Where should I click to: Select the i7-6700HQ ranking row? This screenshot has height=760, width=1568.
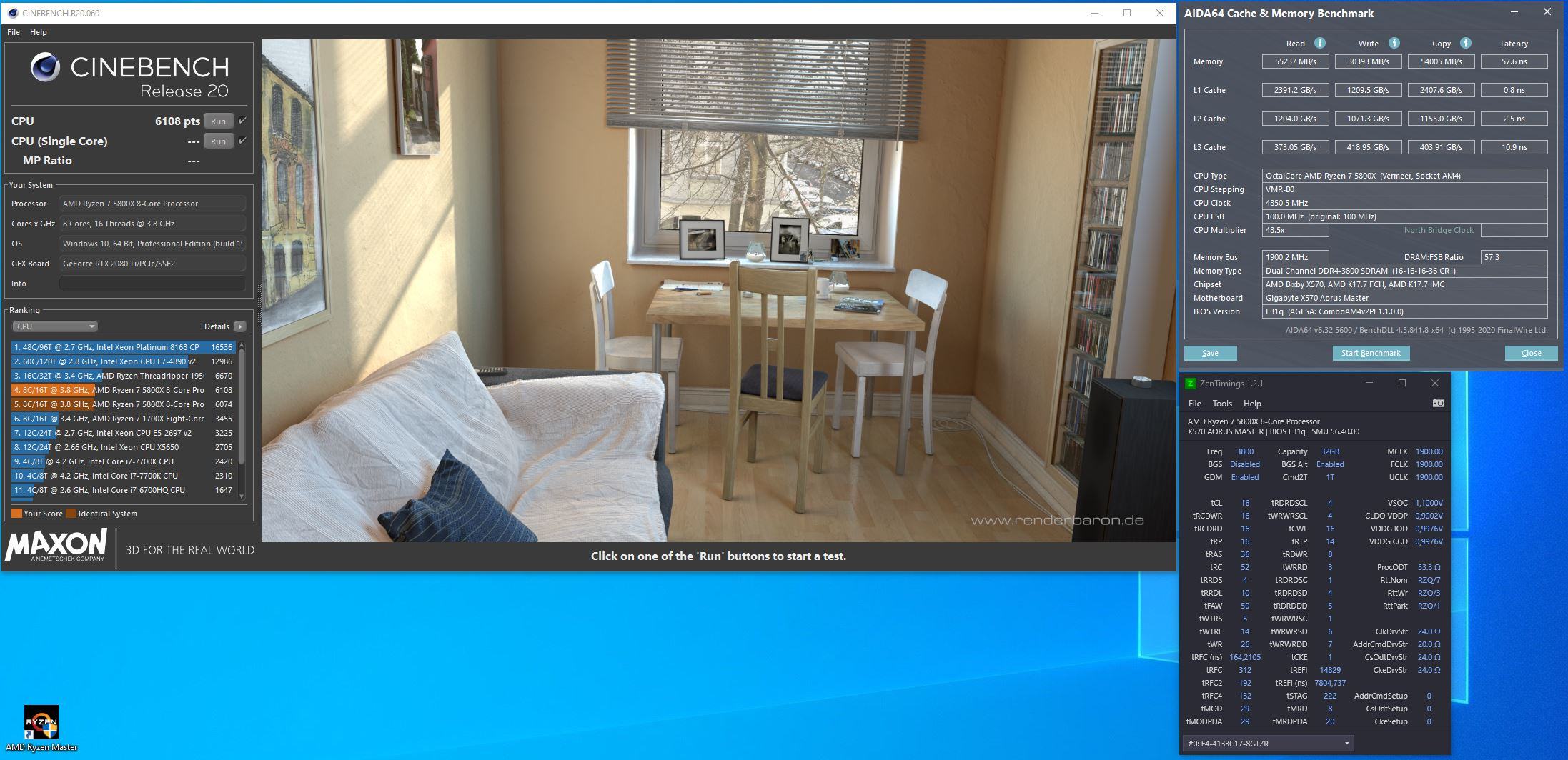(x=123, y=490)
